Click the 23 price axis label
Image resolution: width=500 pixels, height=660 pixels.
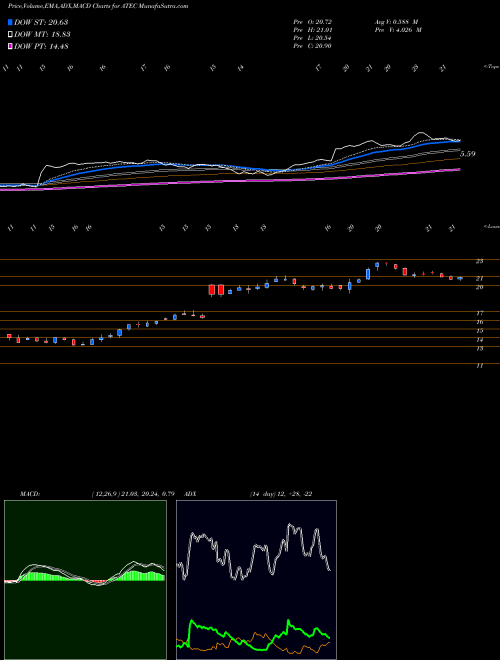pos(479,261)
